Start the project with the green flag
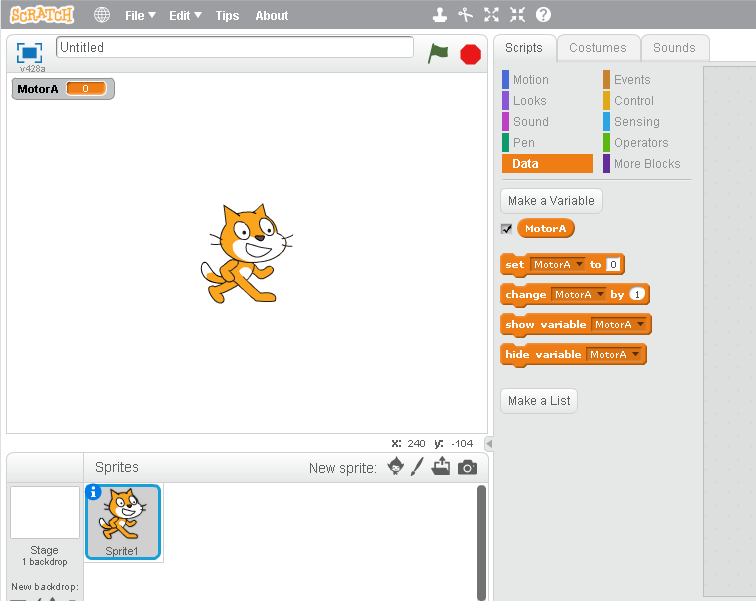This screenshot has height=601, width=756. (x=438, y=53)
